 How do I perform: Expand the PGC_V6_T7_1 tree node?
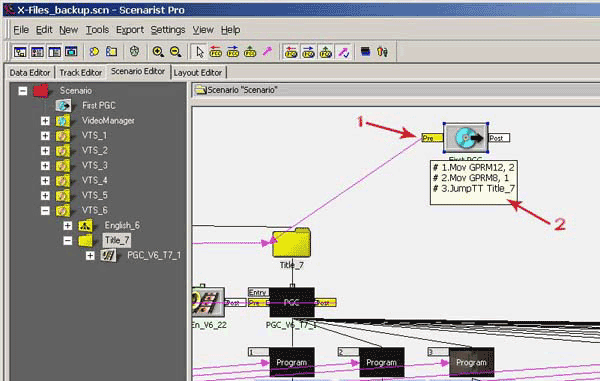pyautogui.click(x=90, y=255)
